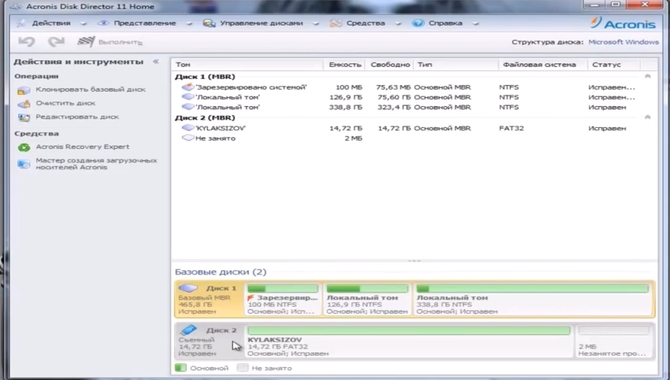Click the Acronis Recovery Expert icon

(24, 147)
